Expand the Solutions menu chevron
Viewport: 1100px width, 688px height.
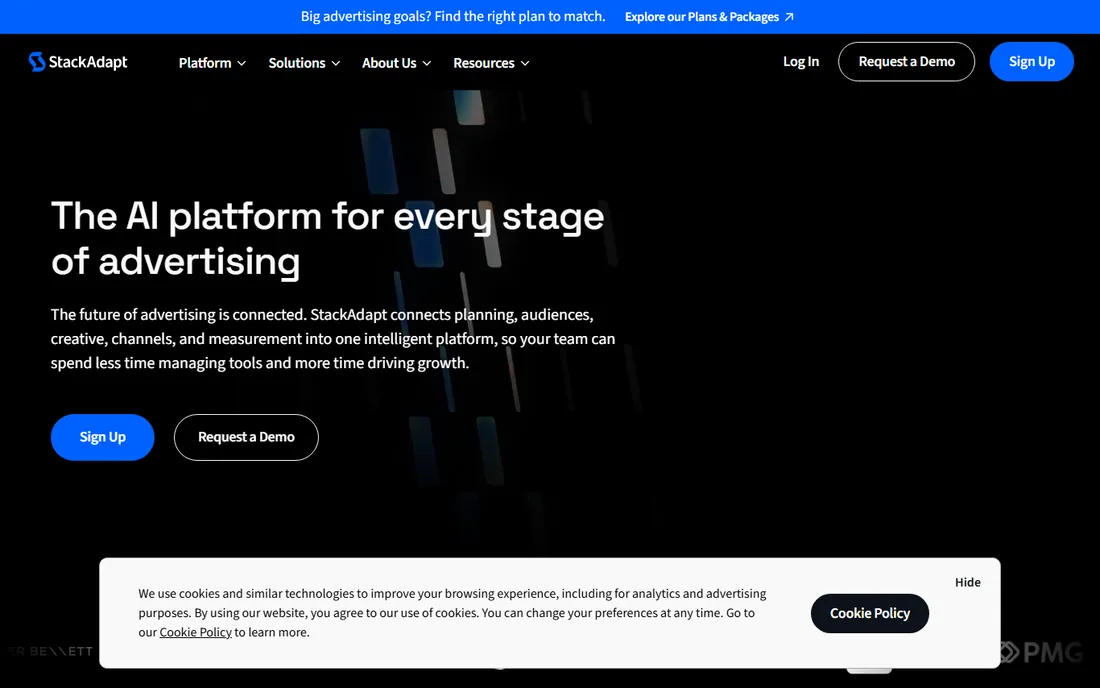pos(335,63)
